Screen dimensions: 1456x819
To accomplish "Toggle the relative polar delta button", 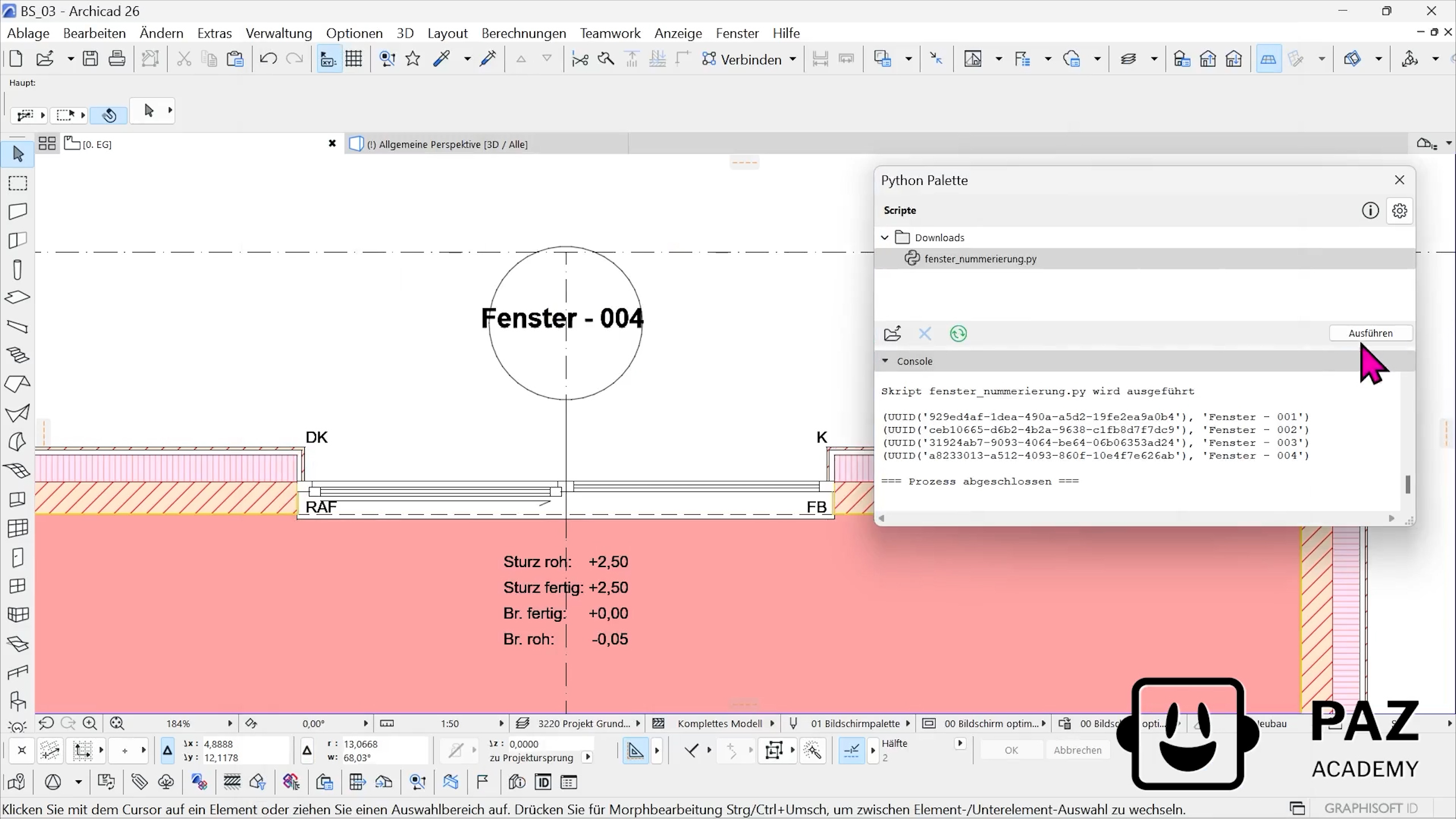I will (x=307, y=751).
